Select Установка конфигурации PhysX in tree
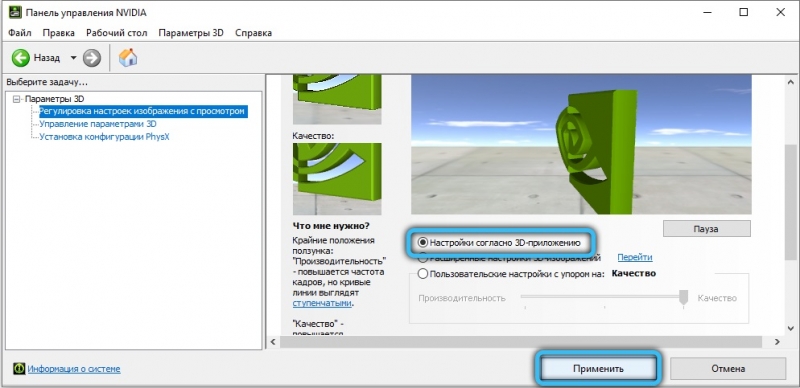Viewport: 800px width, 388px height. [x=104, y=136]
